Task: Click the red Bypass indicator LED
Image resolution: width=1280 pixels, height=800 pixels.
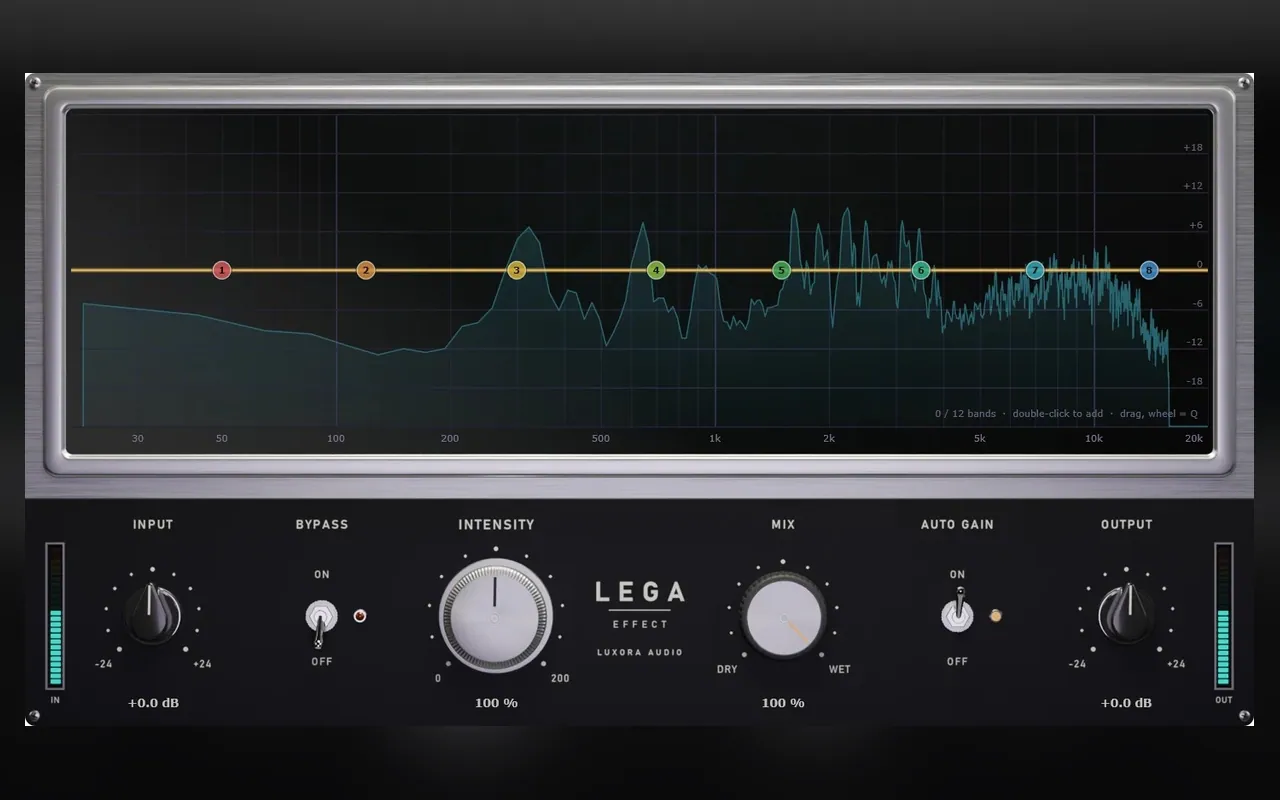Action: 360,616
